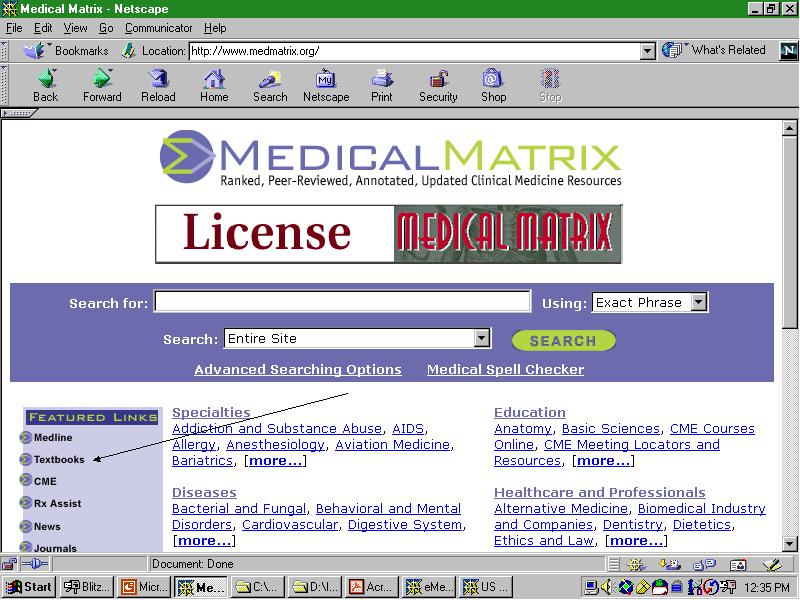Screen dimensions: 800x600
Task: Click the security lock icon in status bar
Action: (x=9, y=564)
